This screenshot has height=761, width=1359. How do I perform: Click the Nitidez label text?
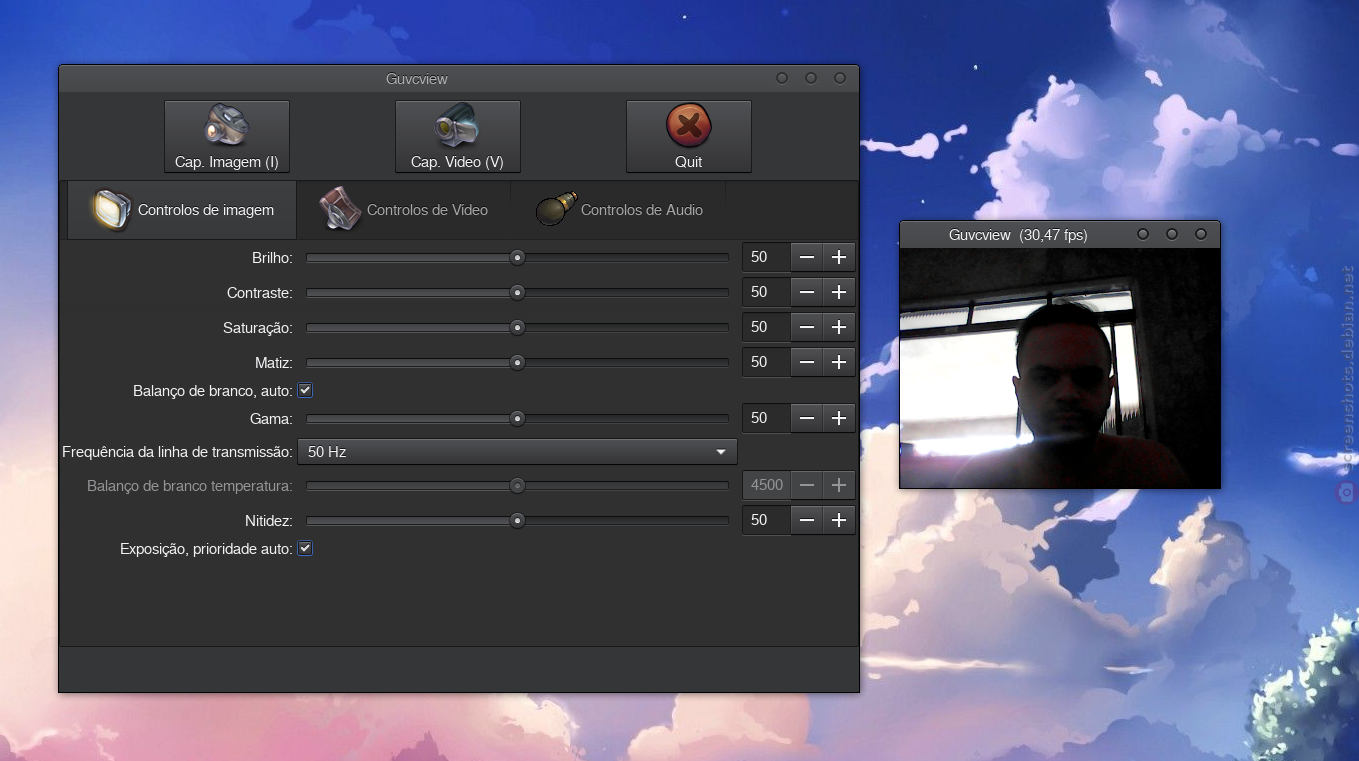coord(269,521)
